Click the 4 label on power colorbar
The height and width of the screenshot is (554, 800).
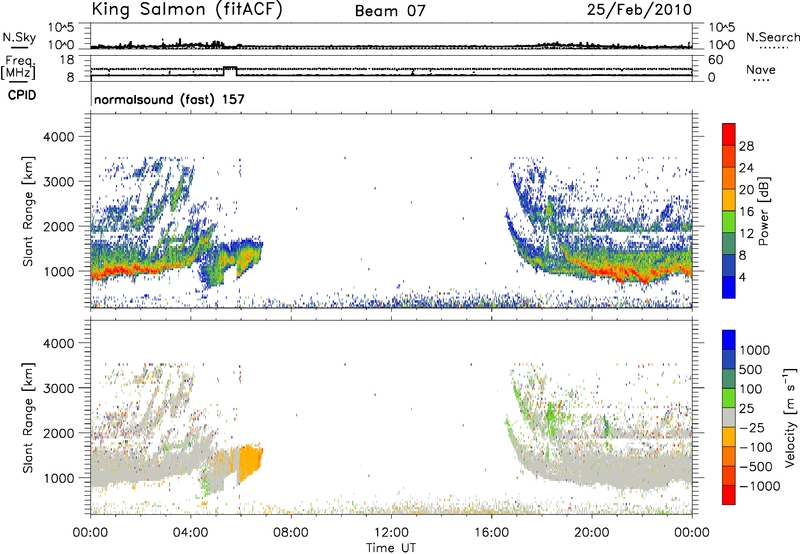coord(743,278)
